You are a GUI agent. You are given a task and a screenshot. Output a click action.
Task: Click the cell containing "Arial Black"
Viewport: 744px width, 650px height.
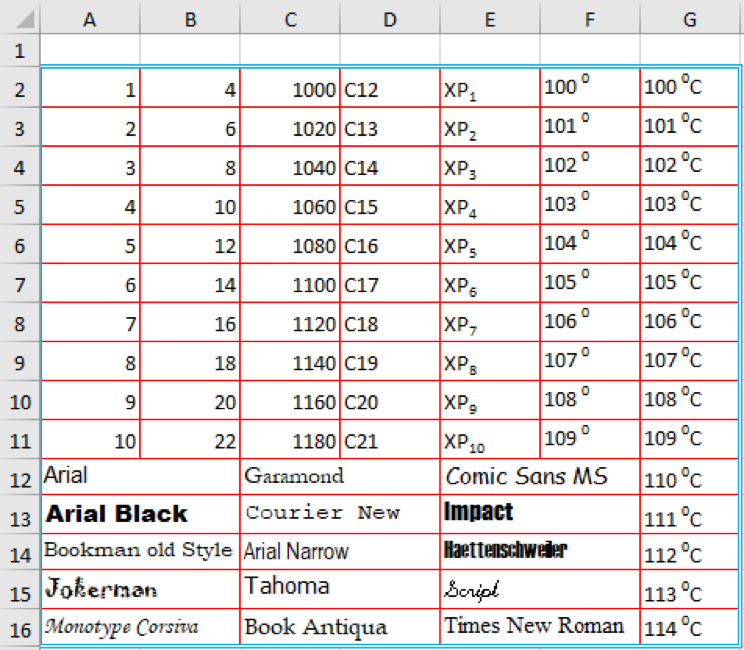[x=140, y=514]
